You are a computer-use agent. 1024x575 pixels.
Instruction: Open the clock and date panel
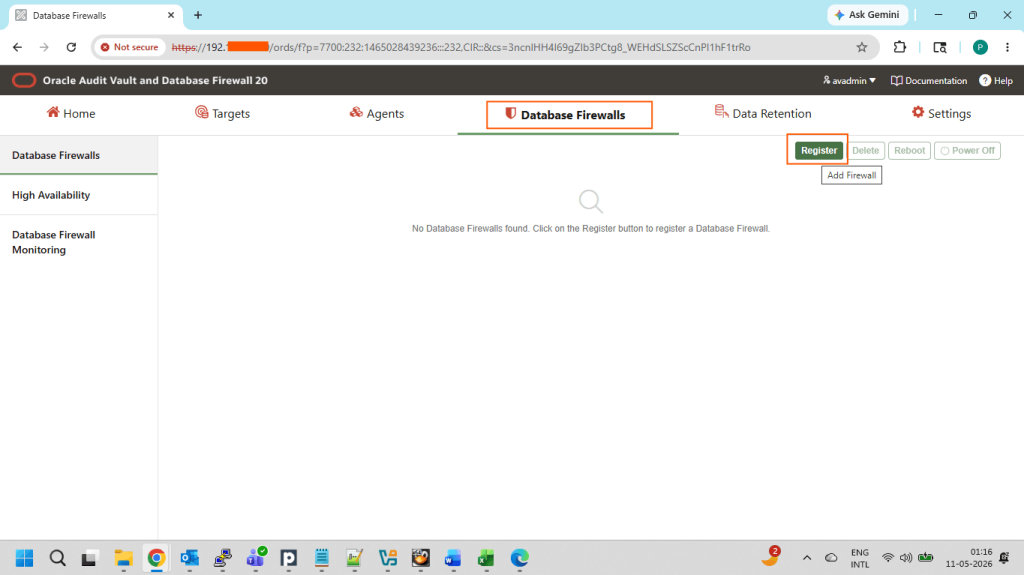968,558
